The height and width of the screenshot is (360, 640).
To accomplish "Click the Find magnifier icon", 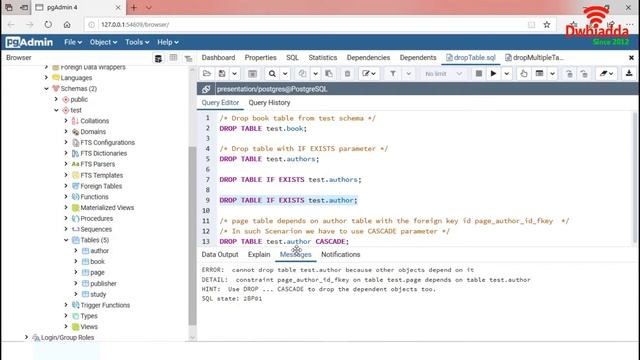I will pos(272,73).
